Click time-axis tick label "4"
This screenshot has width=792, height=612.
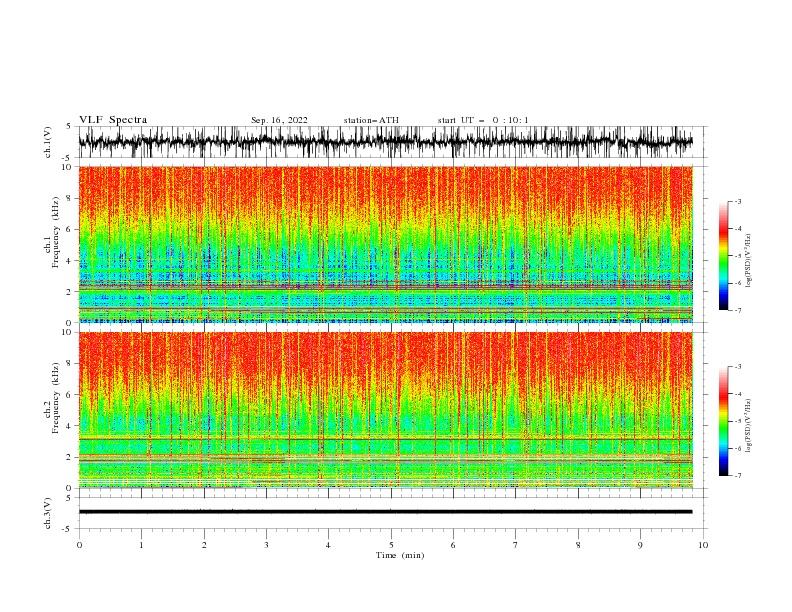(x=329, y=545)
